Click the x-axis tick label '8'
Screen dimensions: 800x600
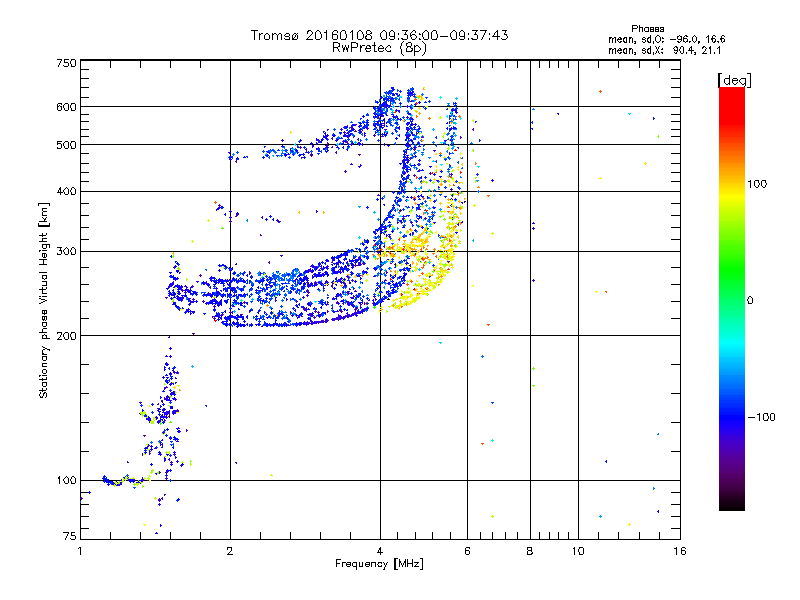(x=530, y=551)
